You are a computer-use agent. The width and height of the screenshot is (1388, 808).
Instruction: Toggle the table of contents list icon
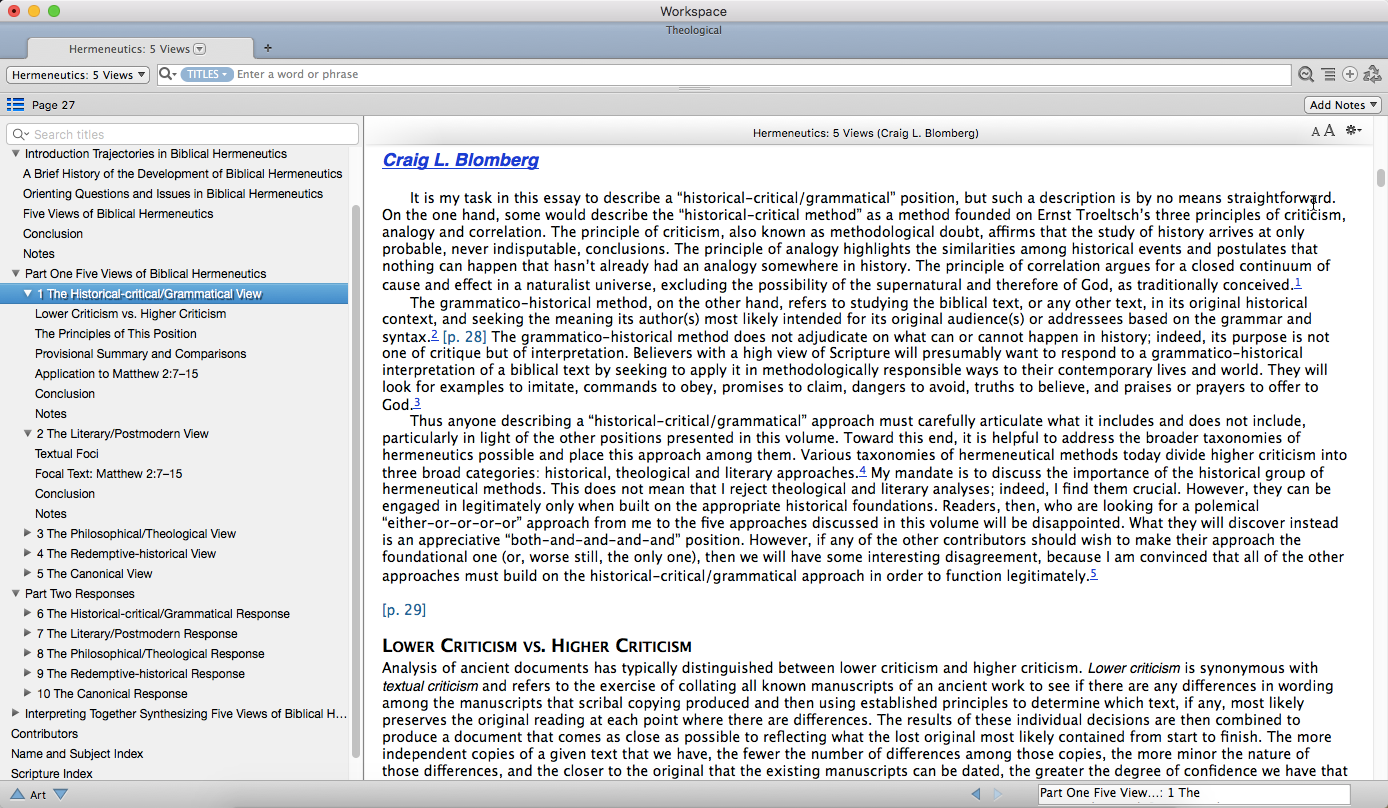pos(15,104)
